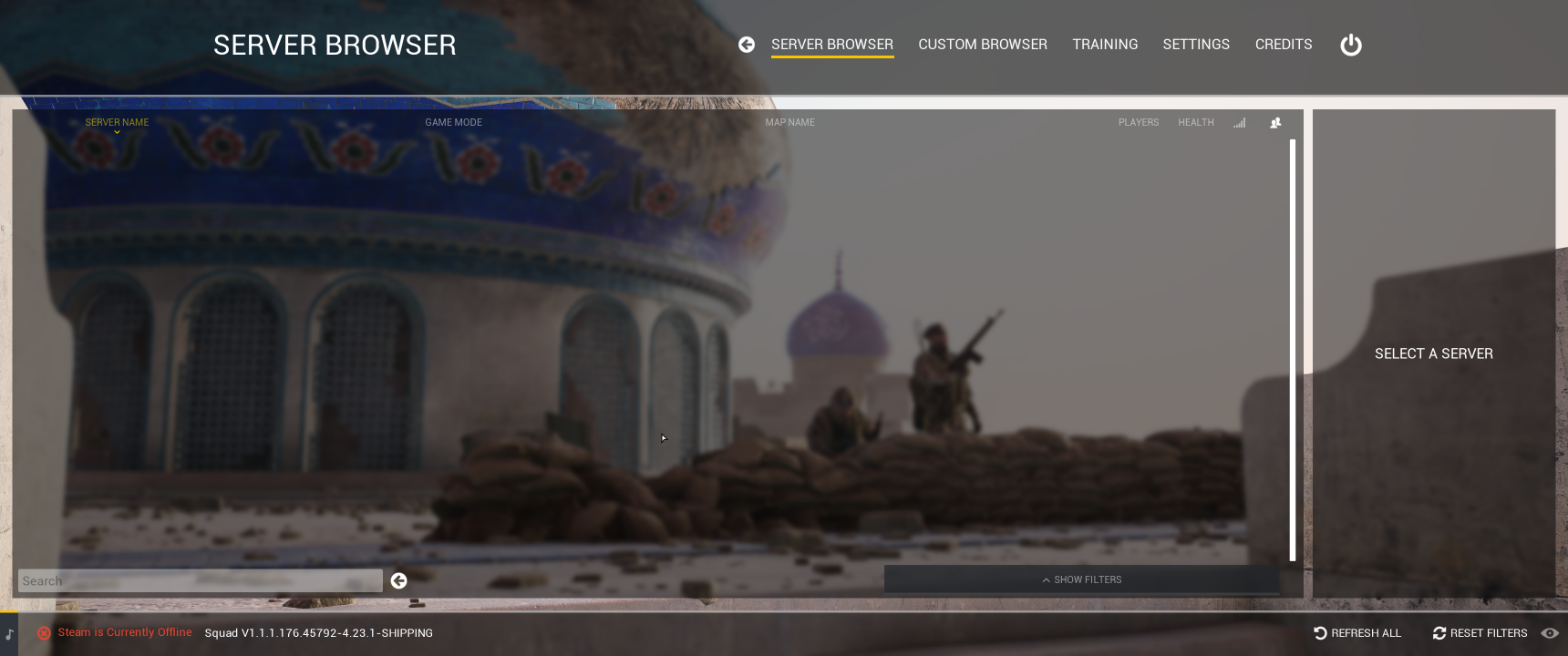Screen dimensions: 1568x656
Task: Sort servers by Server Name column
Action: [117, 122]
